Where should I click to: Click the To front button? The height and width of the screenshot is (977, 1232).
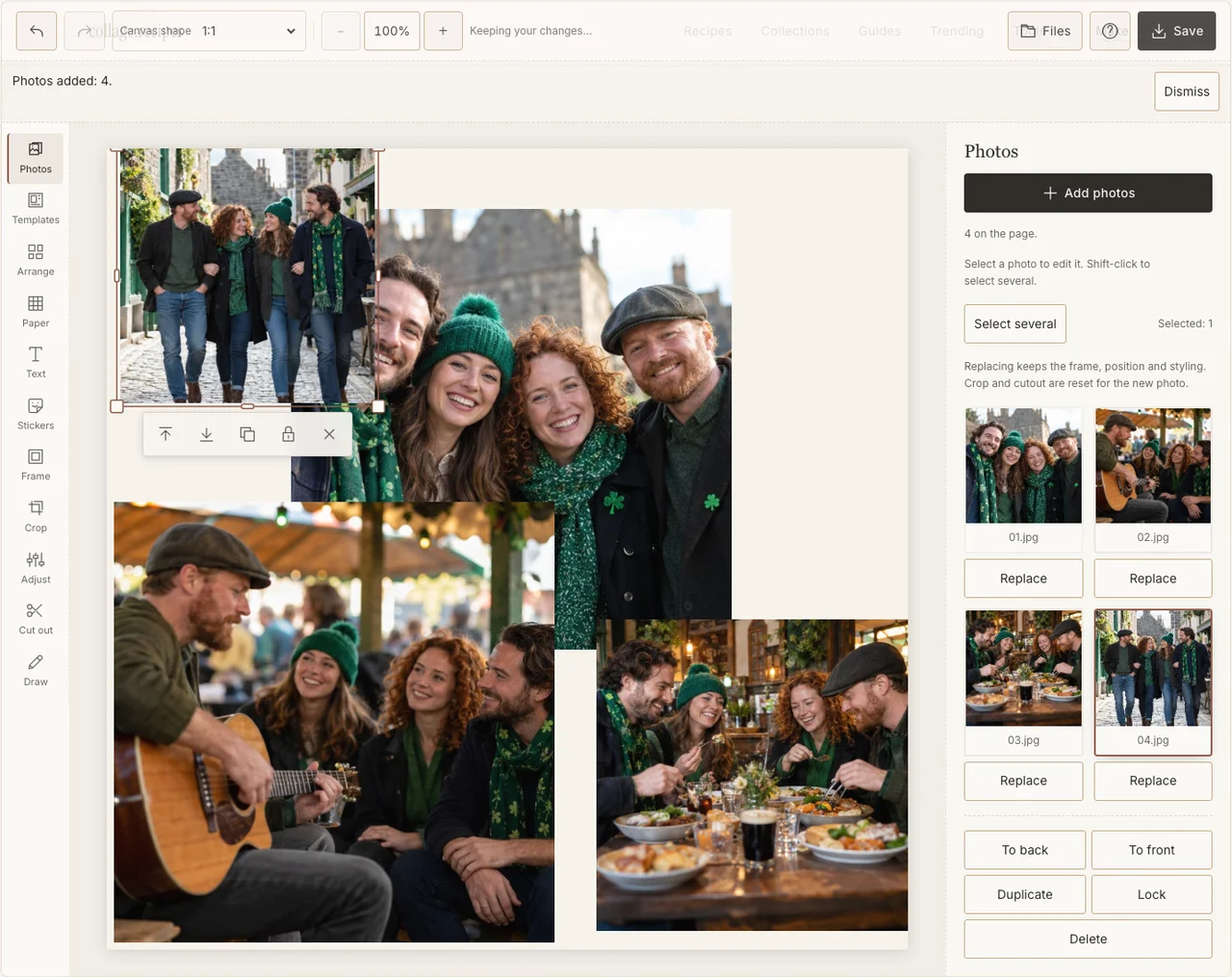(1152, 850)
